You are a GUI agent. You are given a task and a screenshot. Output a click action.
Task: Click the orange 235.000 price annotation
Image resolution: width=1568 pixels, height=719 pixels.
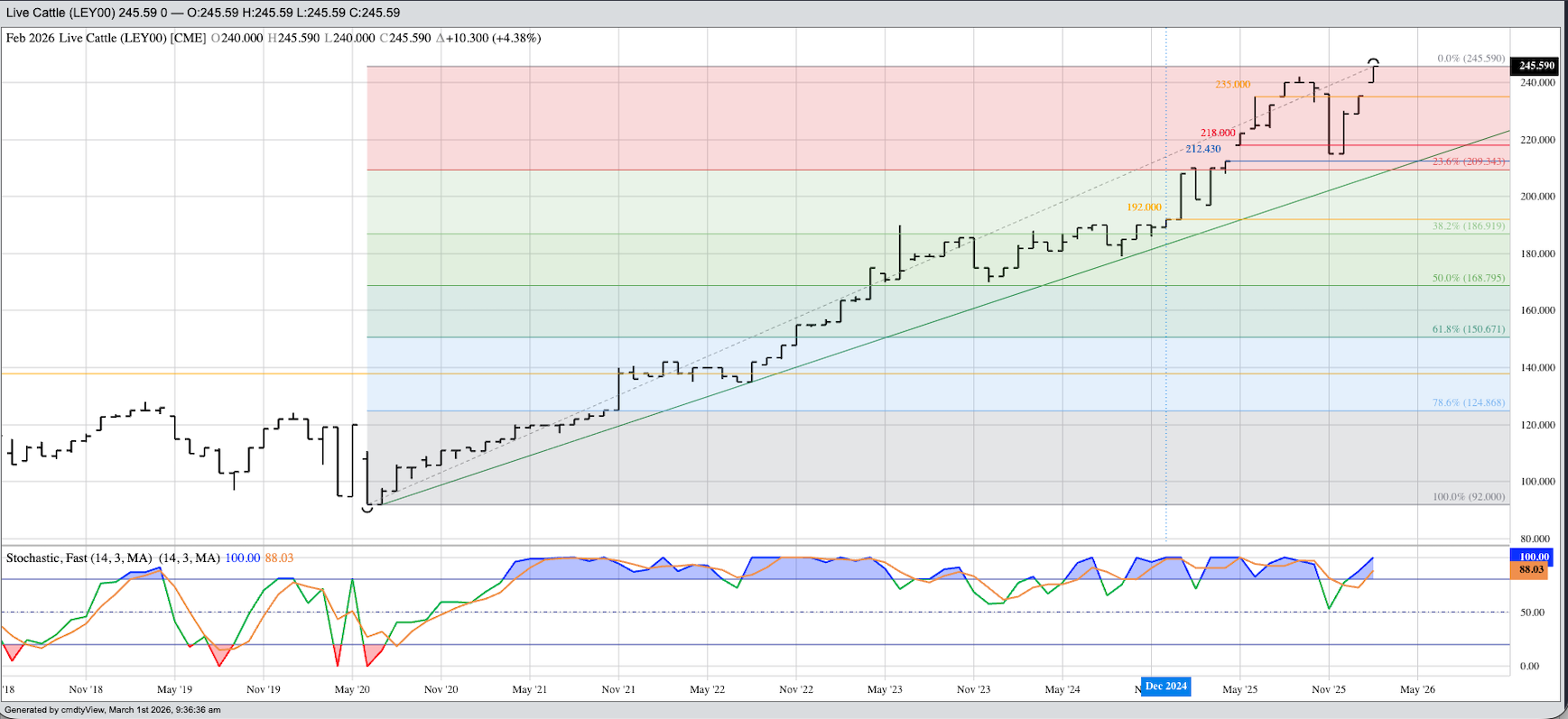[x=1232, y=85]
